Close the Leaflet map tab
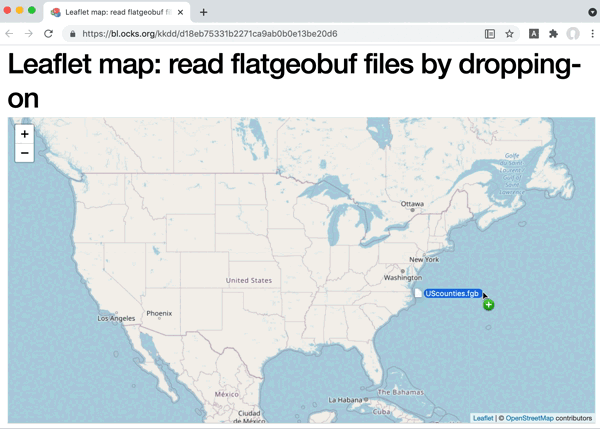The image size is (600, 429). [x=180, y=12]
